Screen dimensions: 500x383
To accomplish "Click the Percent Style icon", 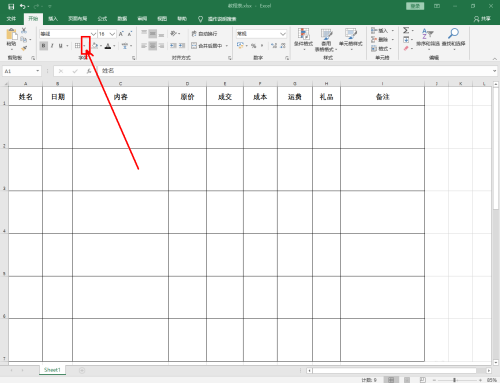I will pos(253,46).
